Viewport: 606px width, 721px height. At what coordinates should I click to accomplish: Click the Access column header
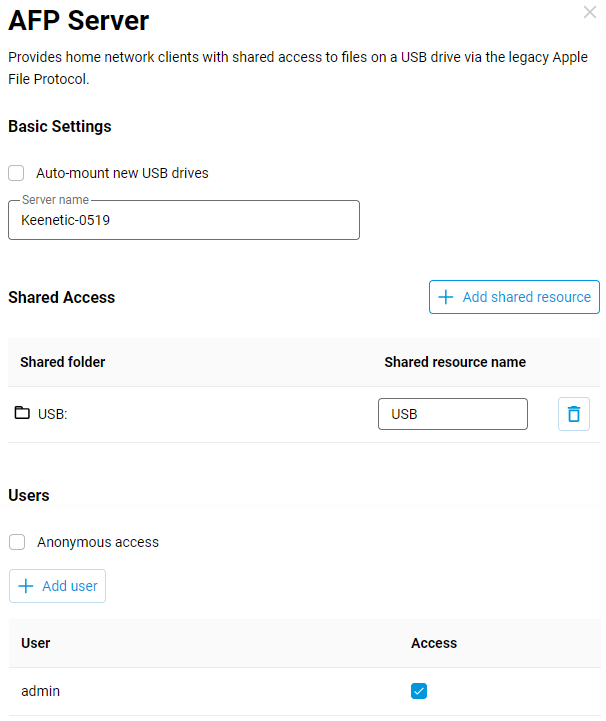point(434,643)
